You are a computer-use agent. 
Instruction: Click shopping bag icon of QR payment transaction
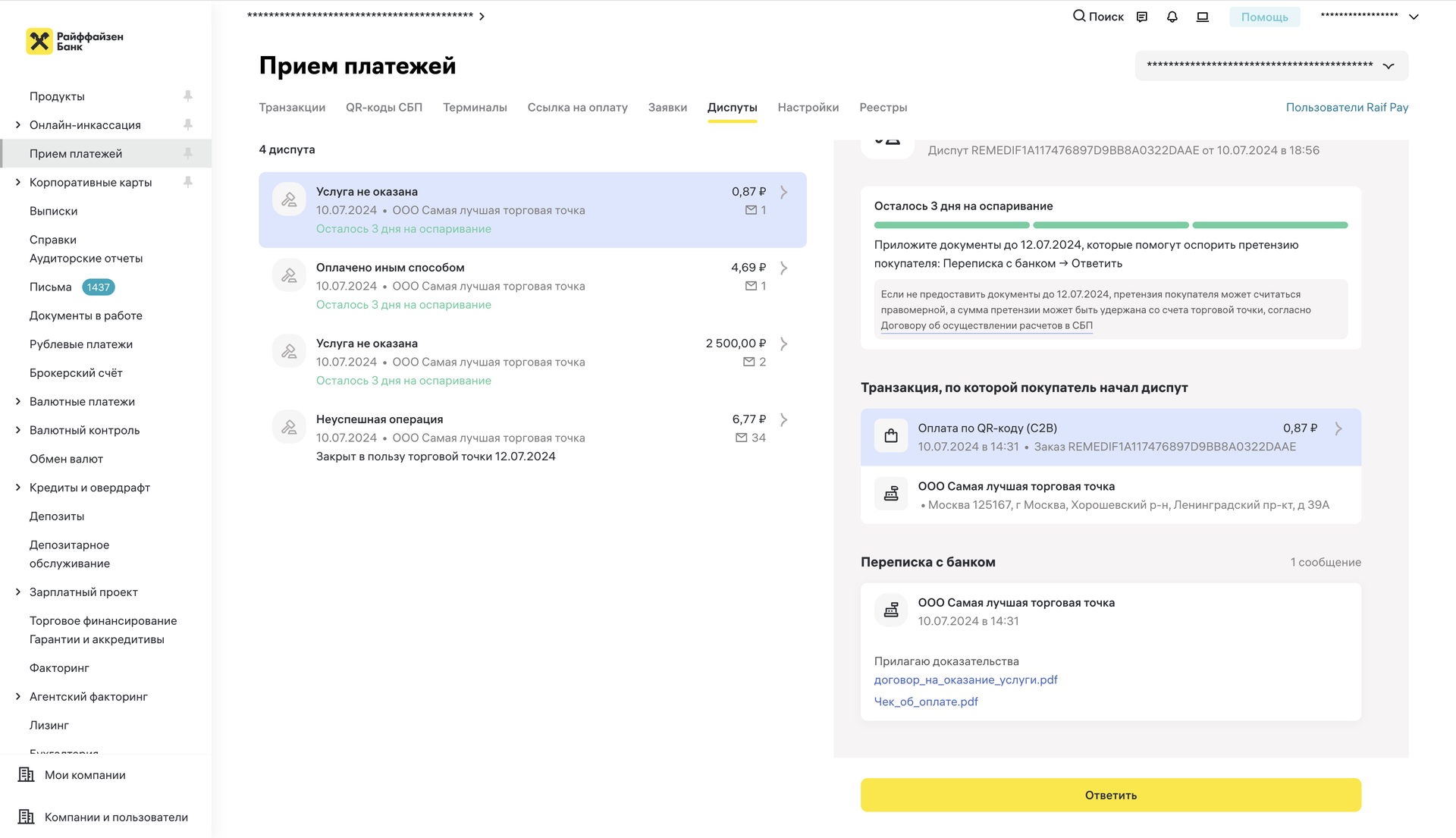click(891, 436)
